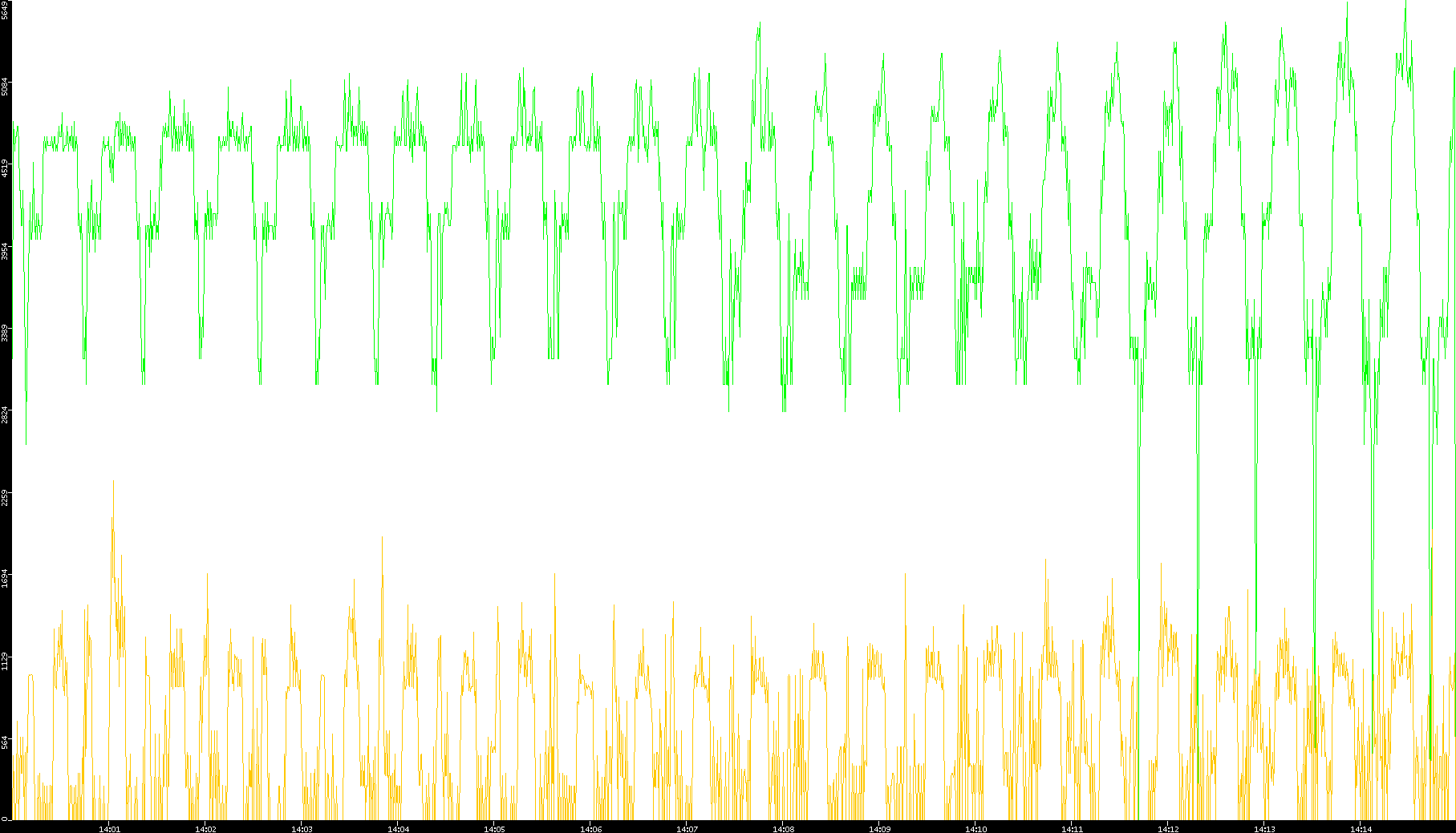Viewport: 1456px width, 833px height.
Task: Click the 14:01 time axis label
Action: 110,829
